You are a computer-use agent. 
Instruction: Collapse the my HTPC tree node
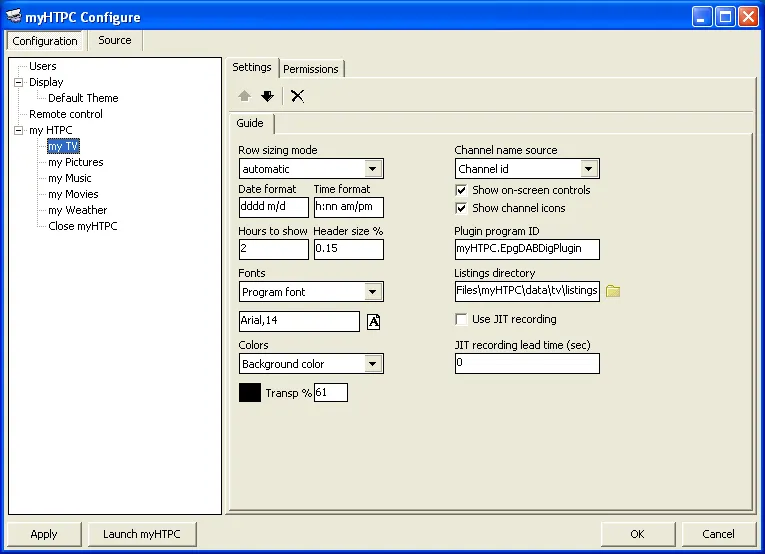(19, 130)
